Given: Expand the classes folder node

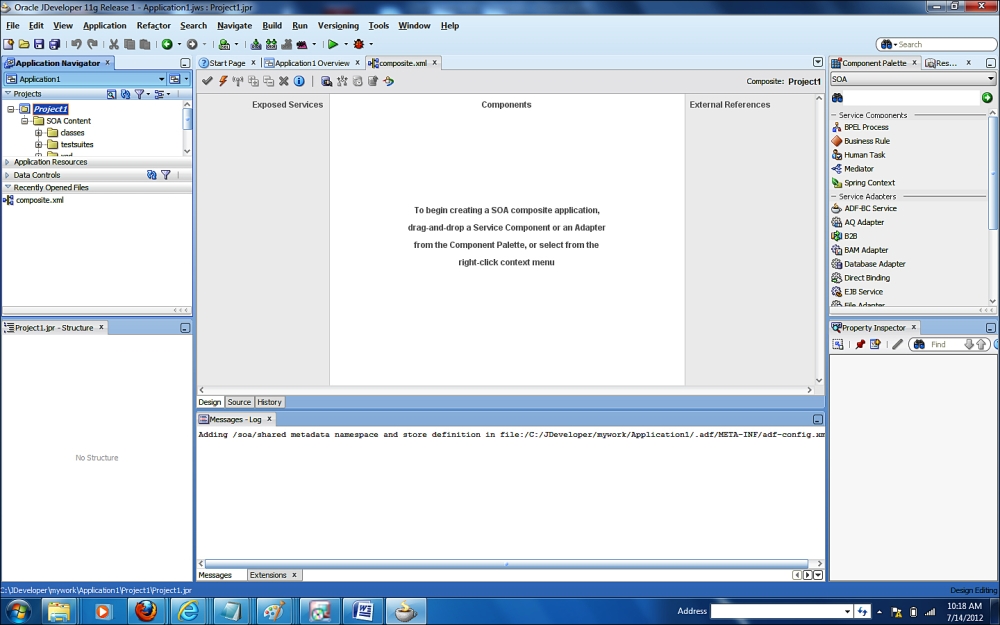Looking at the screenshot, I should [38, 133].
